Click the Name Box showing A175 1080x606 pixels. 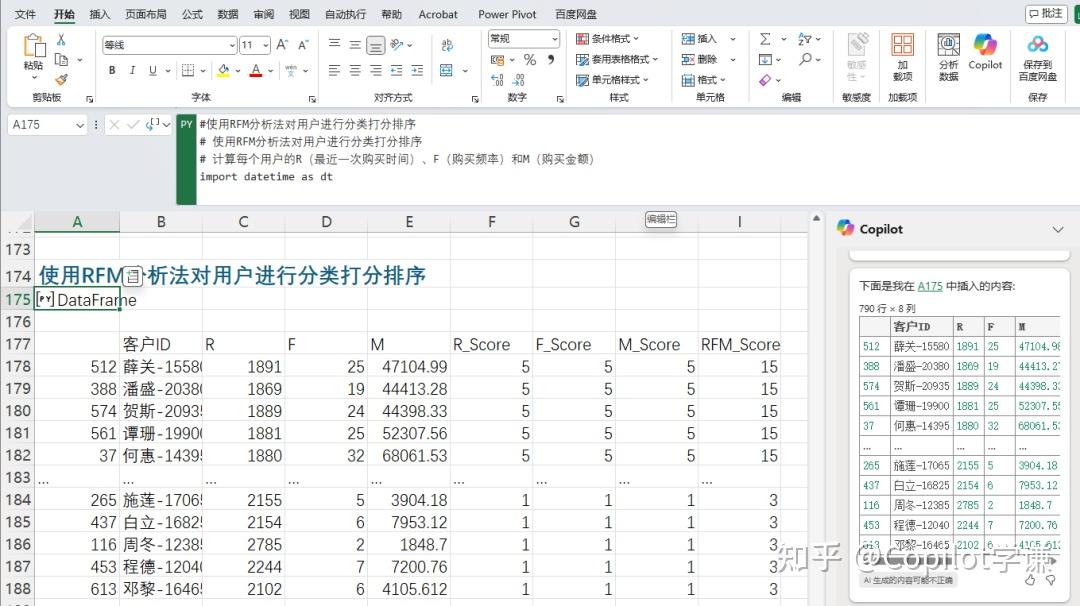point(40,124)
